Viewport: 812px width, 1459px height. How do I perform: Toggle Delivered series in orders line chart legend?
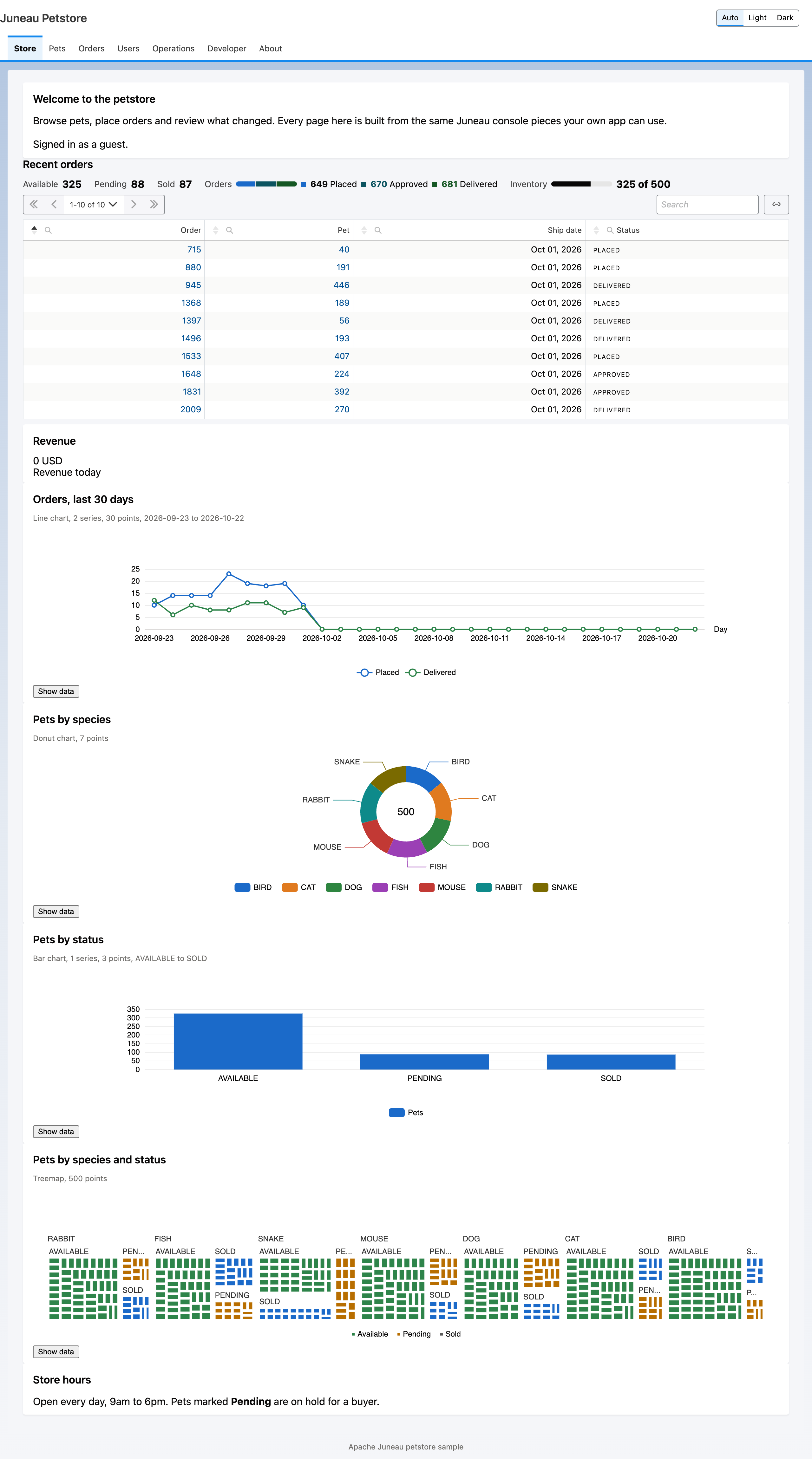(430, 672)
